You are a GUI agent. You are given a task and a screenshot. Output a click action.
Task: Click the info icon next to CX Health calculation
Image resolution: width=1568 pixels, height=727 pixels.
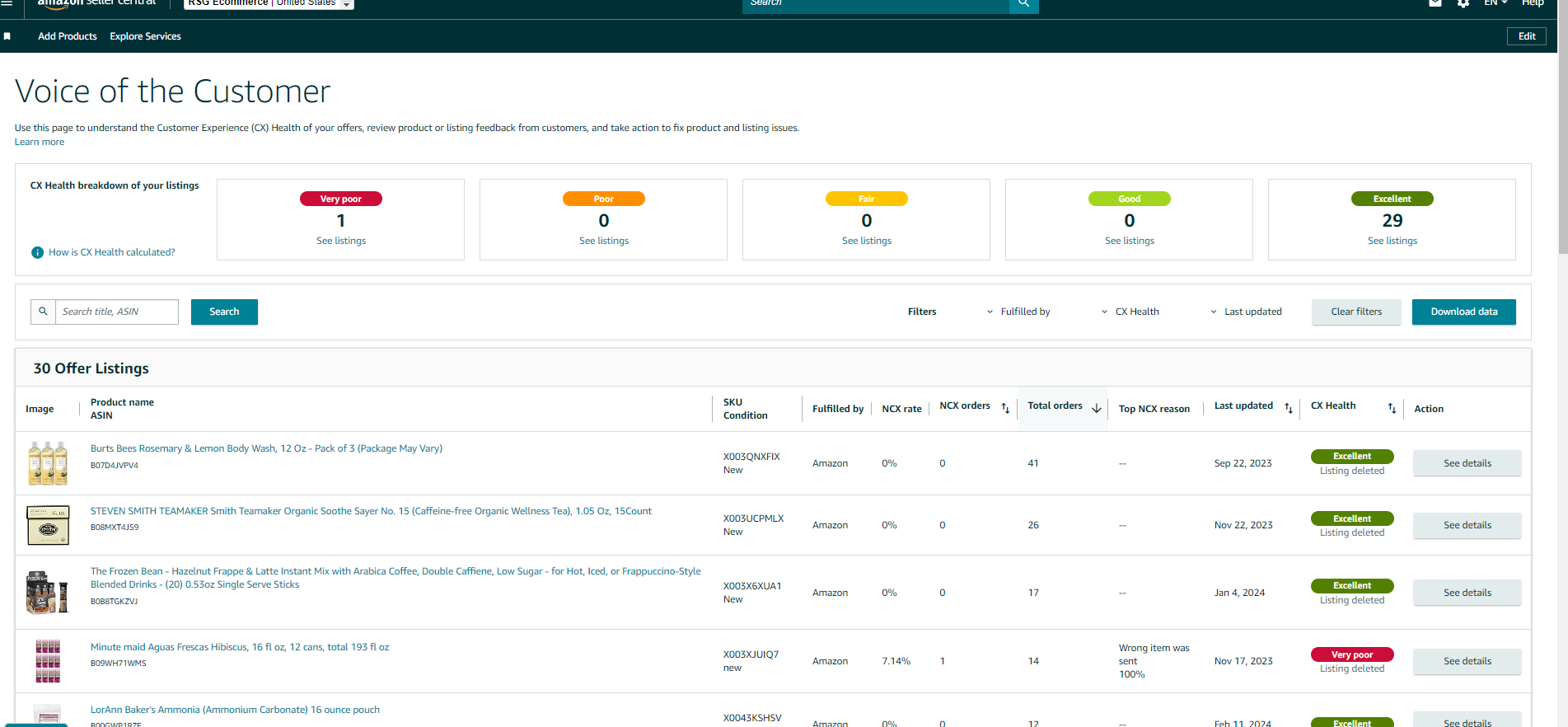(37, 252)
